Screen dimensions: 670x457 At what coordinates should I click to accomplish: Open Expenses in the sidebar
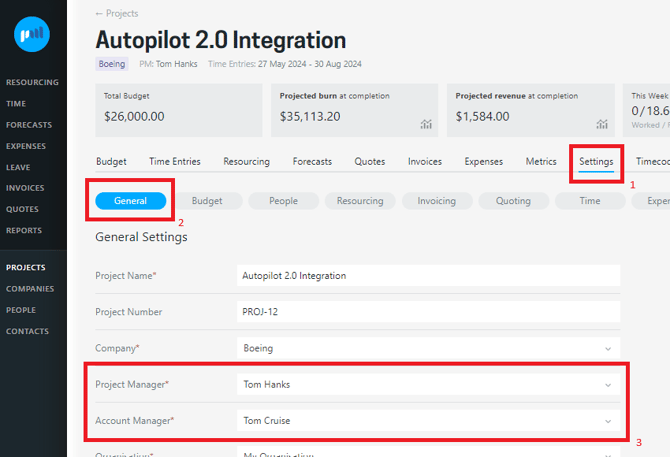(x=26, y=146)
